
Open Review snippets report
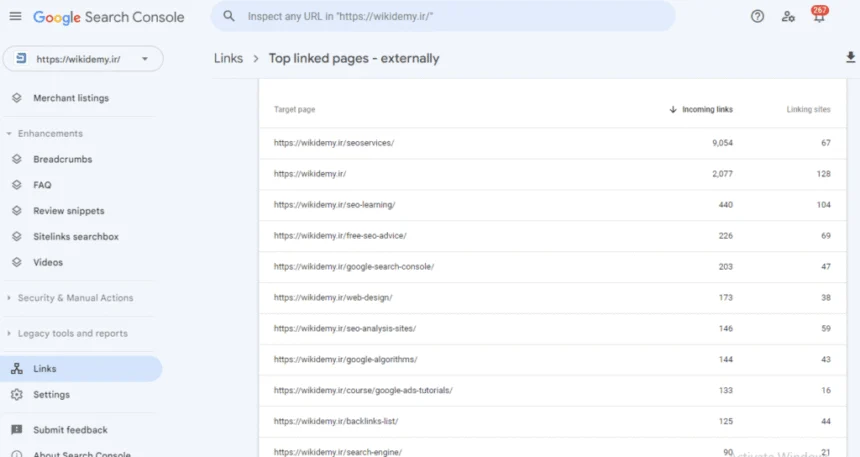click(x=69, y=211)
